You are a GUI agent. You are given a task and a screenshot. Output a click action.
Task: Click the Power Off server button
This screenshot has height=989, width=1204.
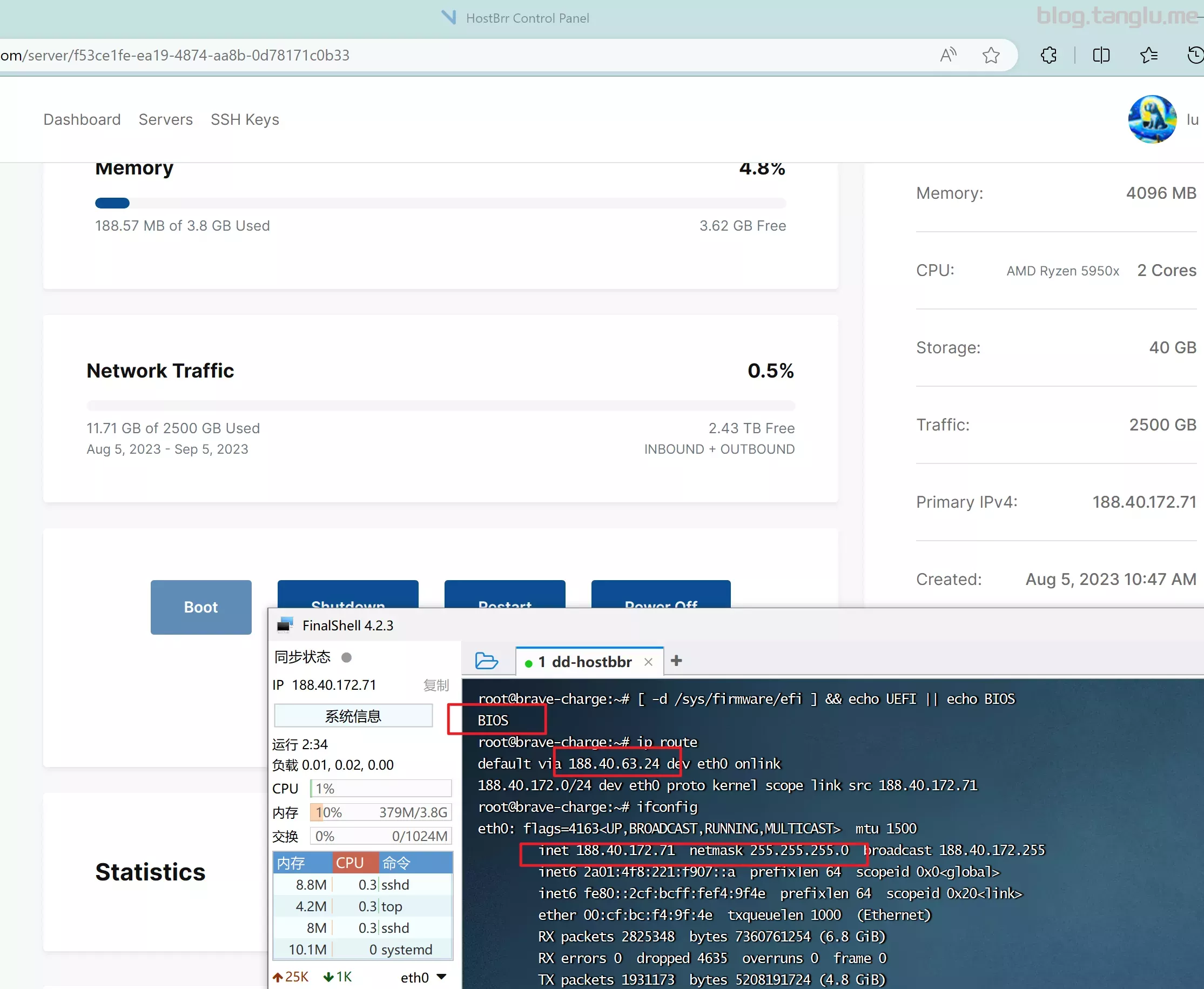pyautogui.click(x=661, y=594)
